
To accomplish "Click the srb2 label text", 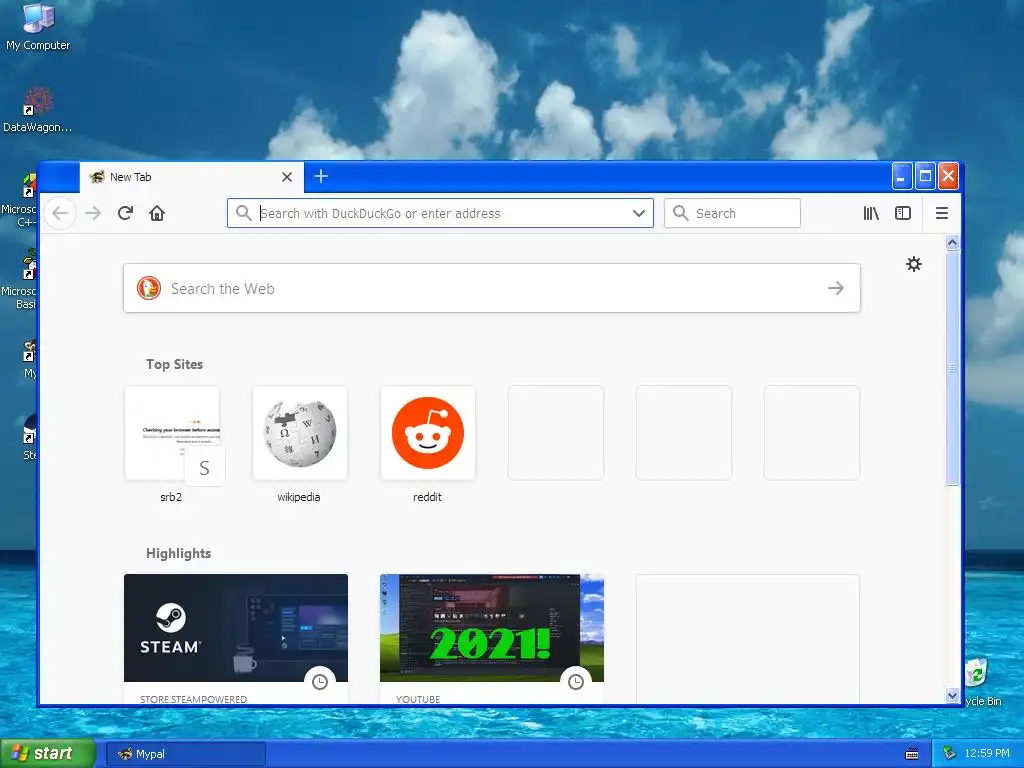I will pos(171,497).
